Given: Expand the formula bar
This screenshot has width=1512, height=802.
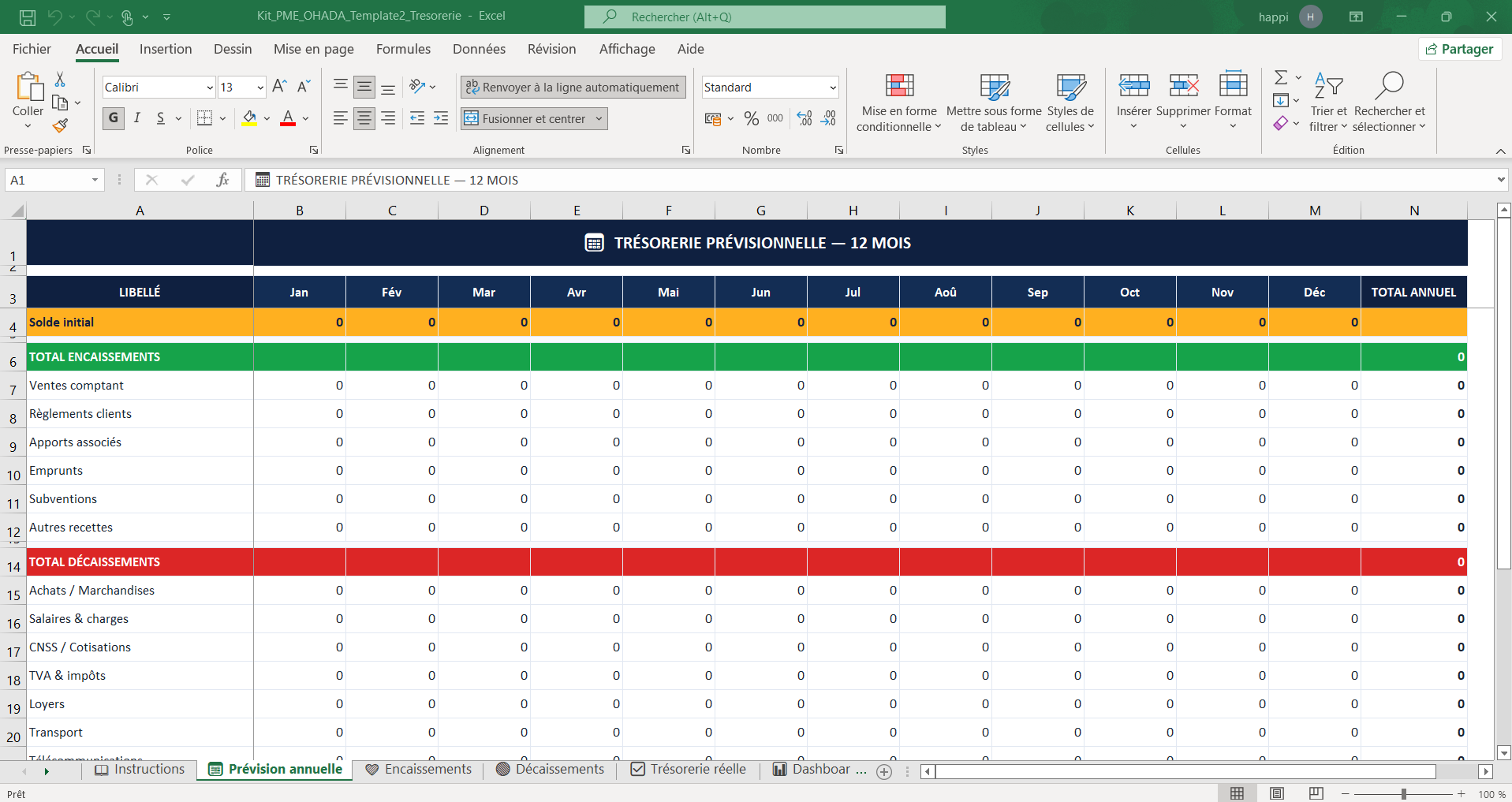Looking at the screenshot, I should [x=1501, y=180].
